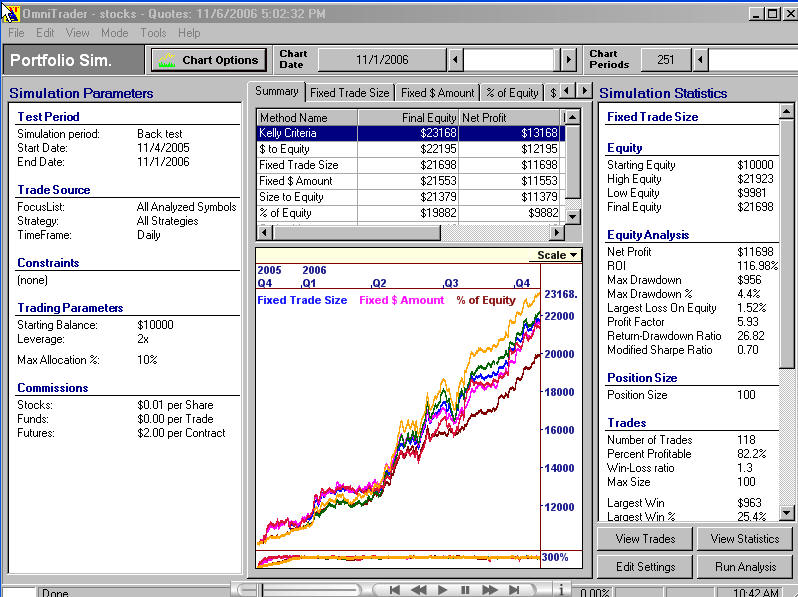Switch to the % of Equity tab
The width and height of the screenshot is (798, 597).
(511, 93)
